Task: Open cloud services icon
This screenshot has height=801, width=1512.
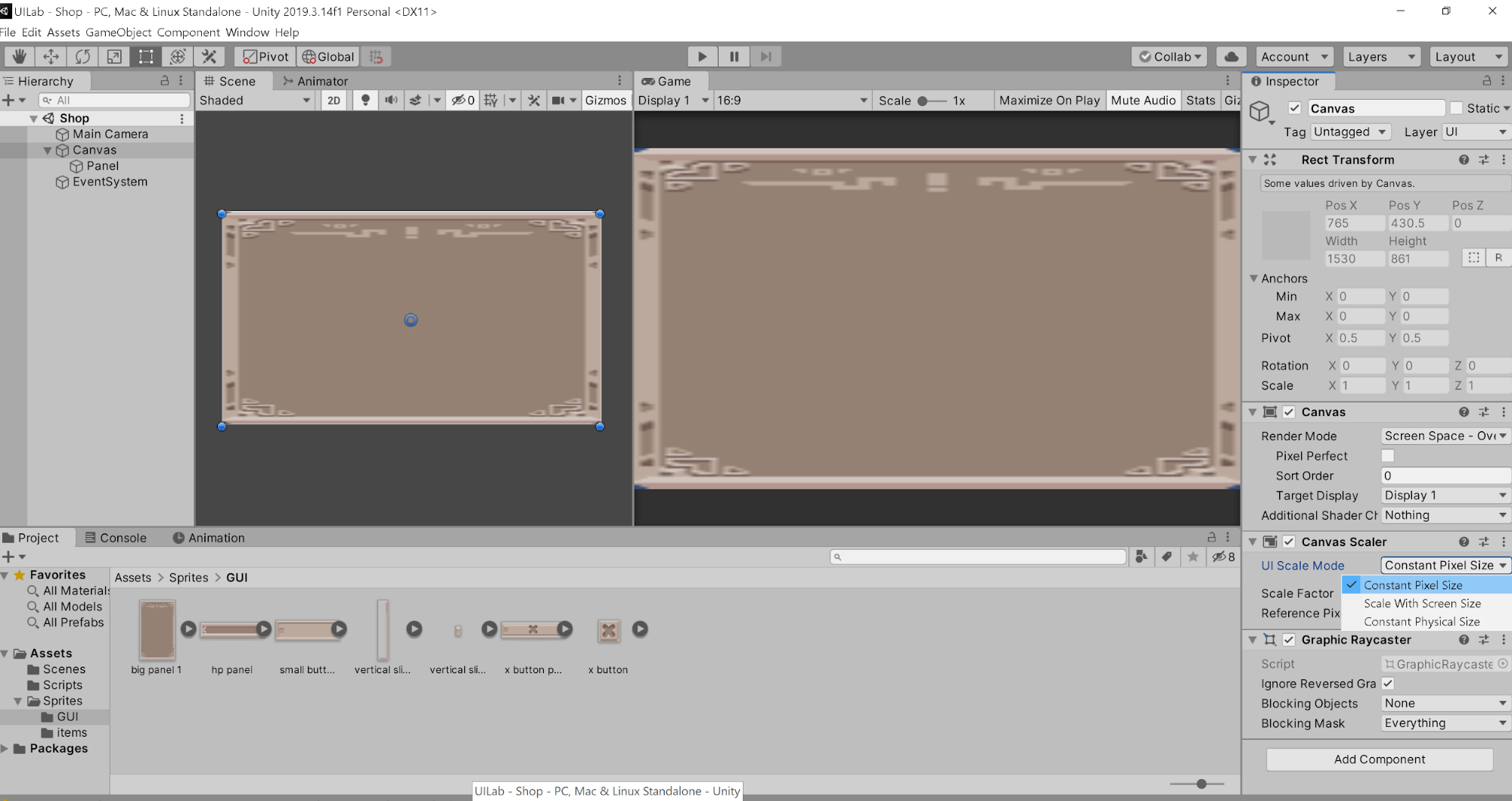Action: click(1231, 57)
